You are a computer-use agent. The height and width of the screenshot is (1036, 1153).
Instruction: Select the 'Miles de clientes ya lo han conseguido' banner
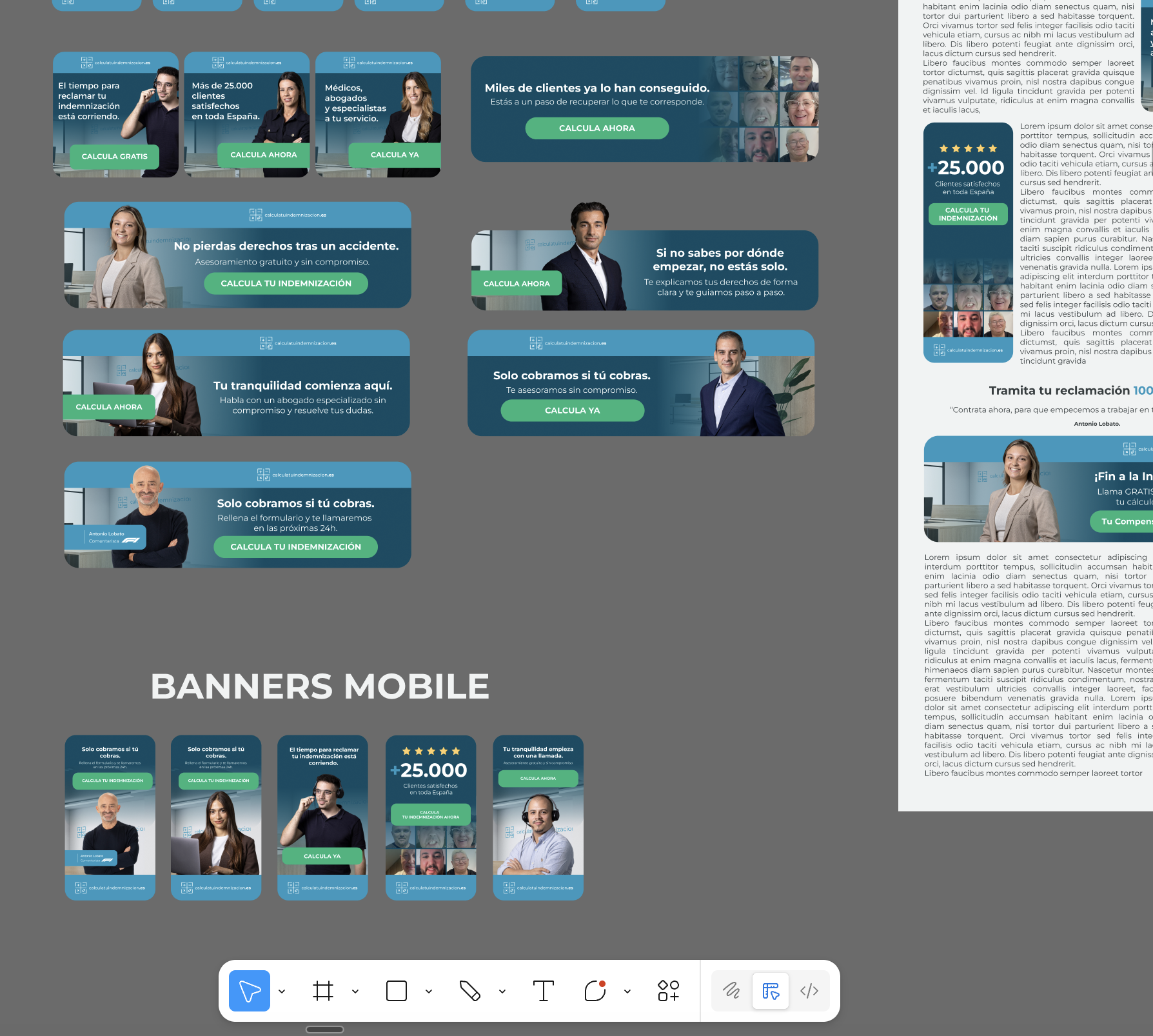pos(644,109)
